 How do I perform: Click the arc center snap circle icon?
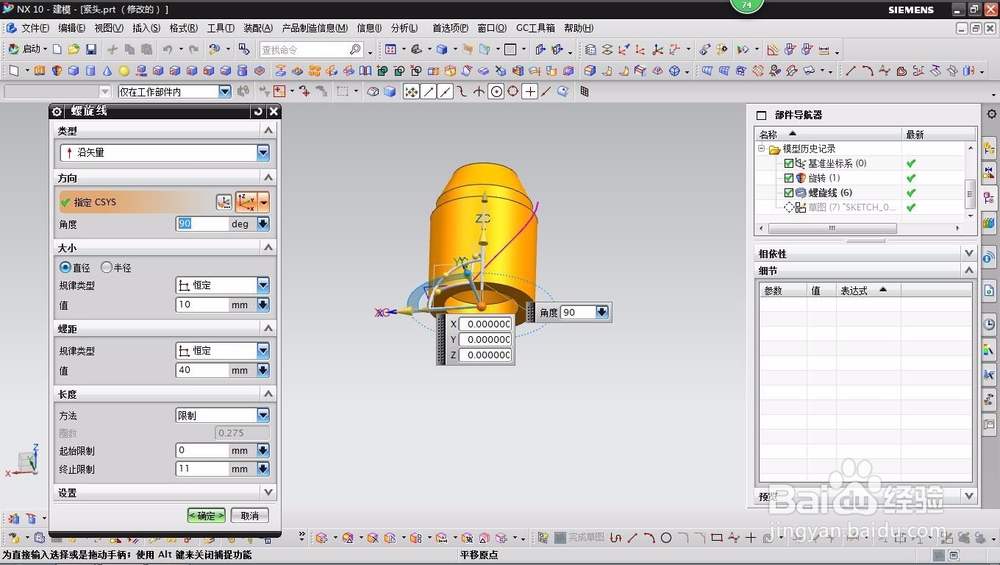pos(496,92)
